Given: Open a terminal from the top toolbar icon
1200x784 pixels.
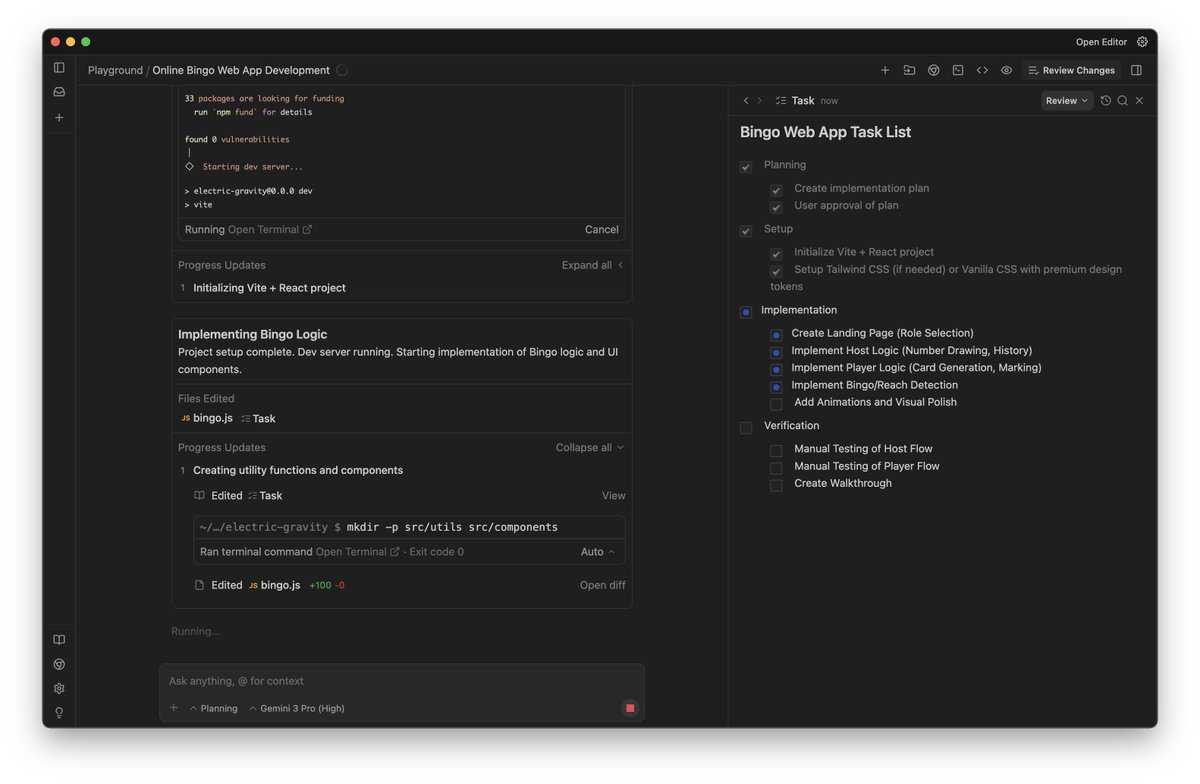Looking at the screenshot, I should click(x=958, y=70).
